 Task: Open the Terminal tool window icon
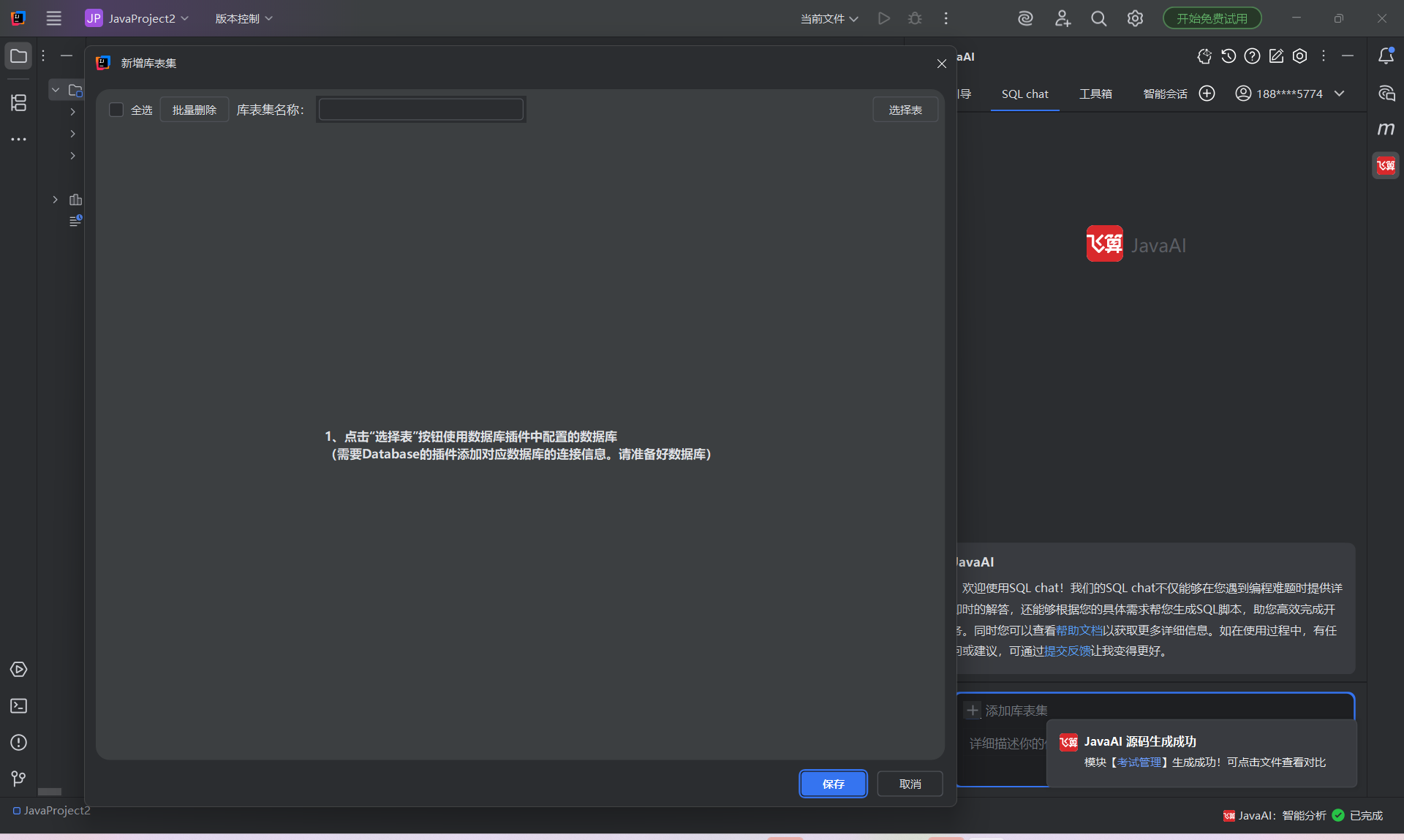18,706
